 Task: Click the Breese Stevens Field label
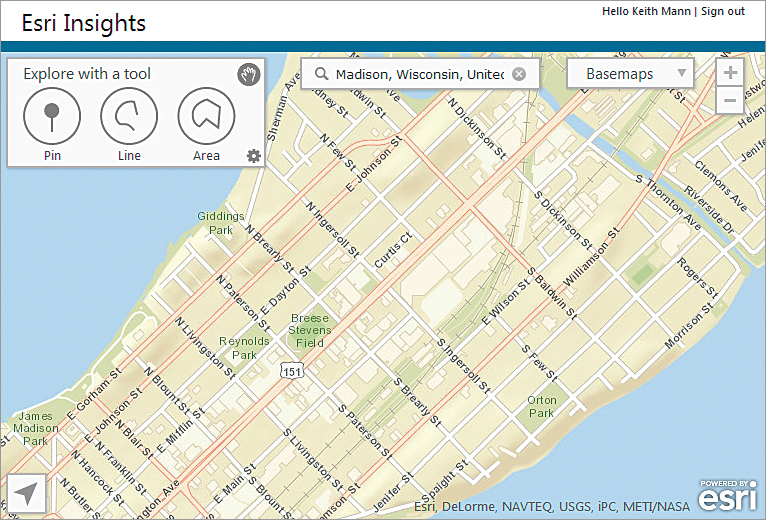[x=310, y=330]
